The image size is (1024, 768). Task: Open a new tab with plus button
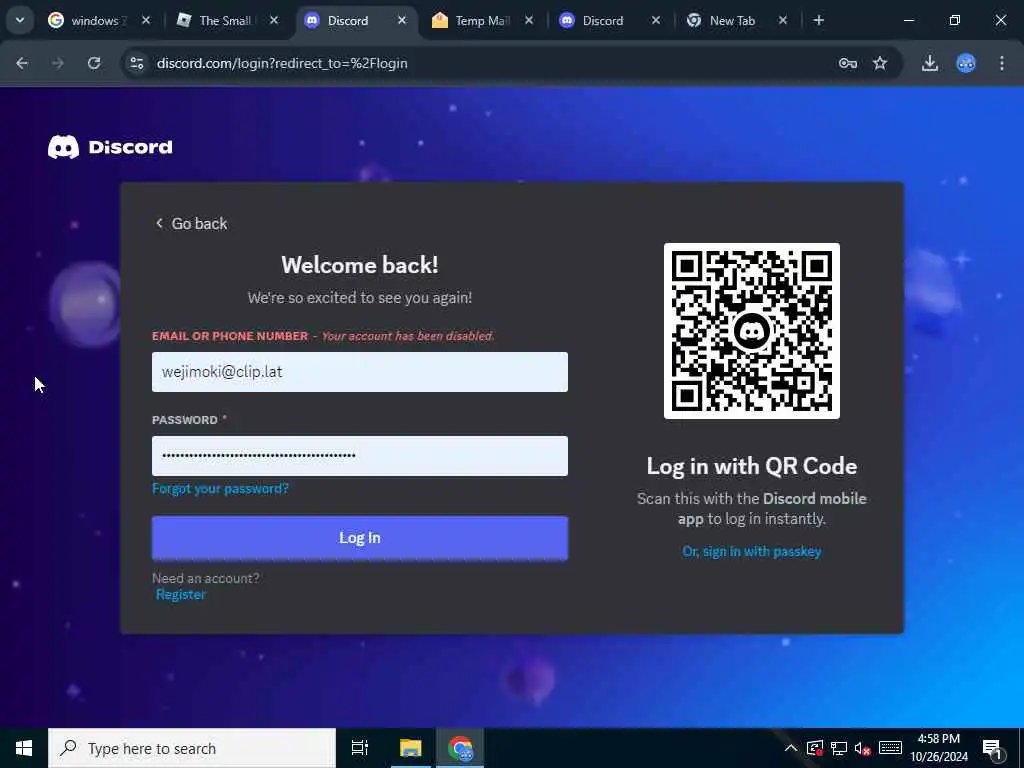(818, 20)
